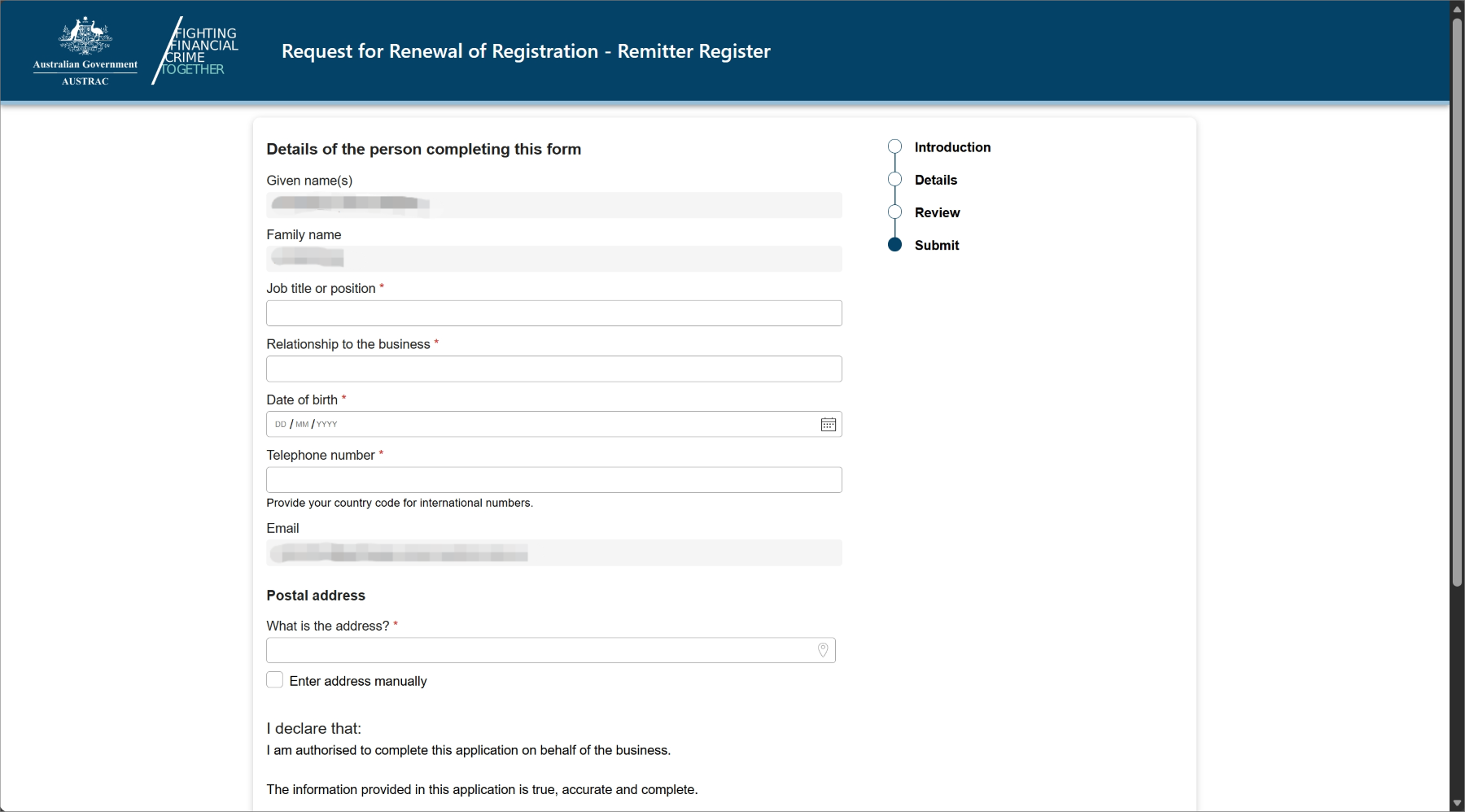
Task: Click the Review step circle indicator
Action: point(894,212)
